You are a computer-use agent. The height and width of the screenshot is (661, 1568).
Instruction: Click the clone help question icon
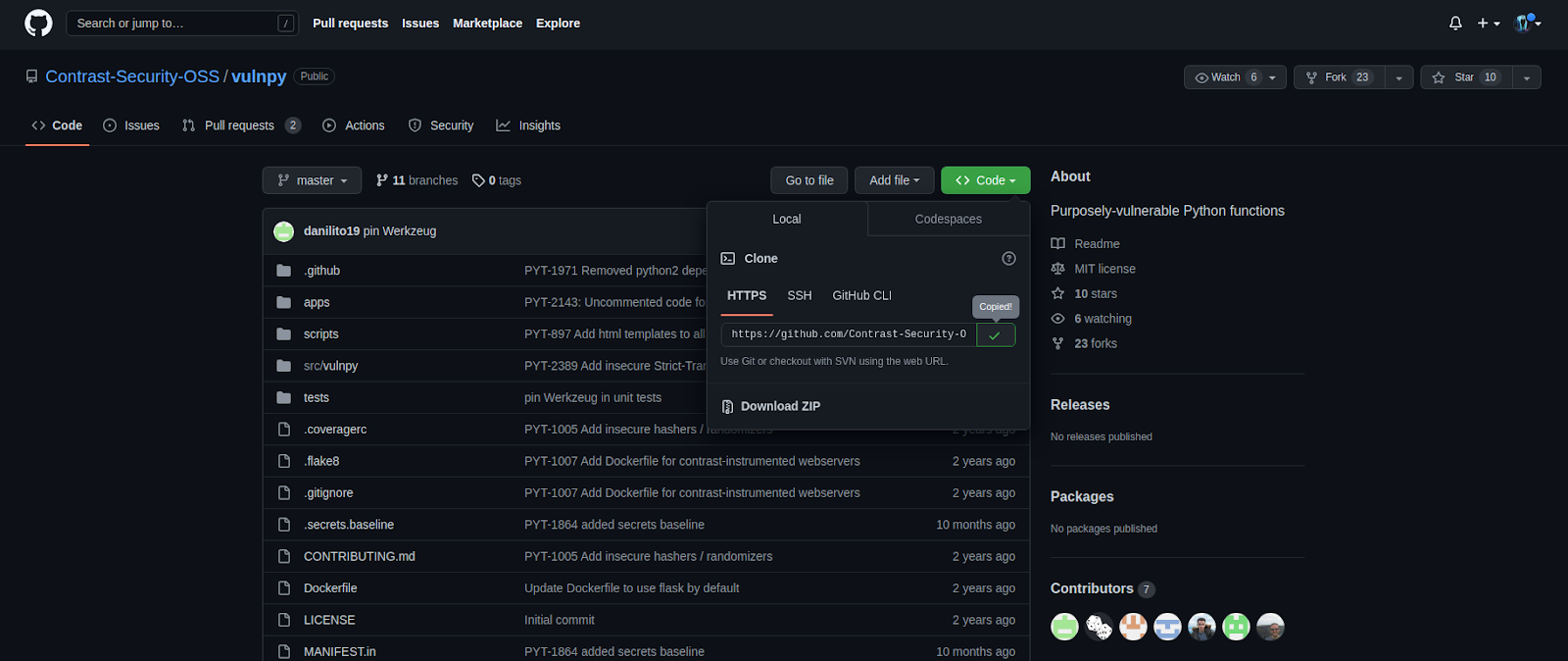[1008, 259]
